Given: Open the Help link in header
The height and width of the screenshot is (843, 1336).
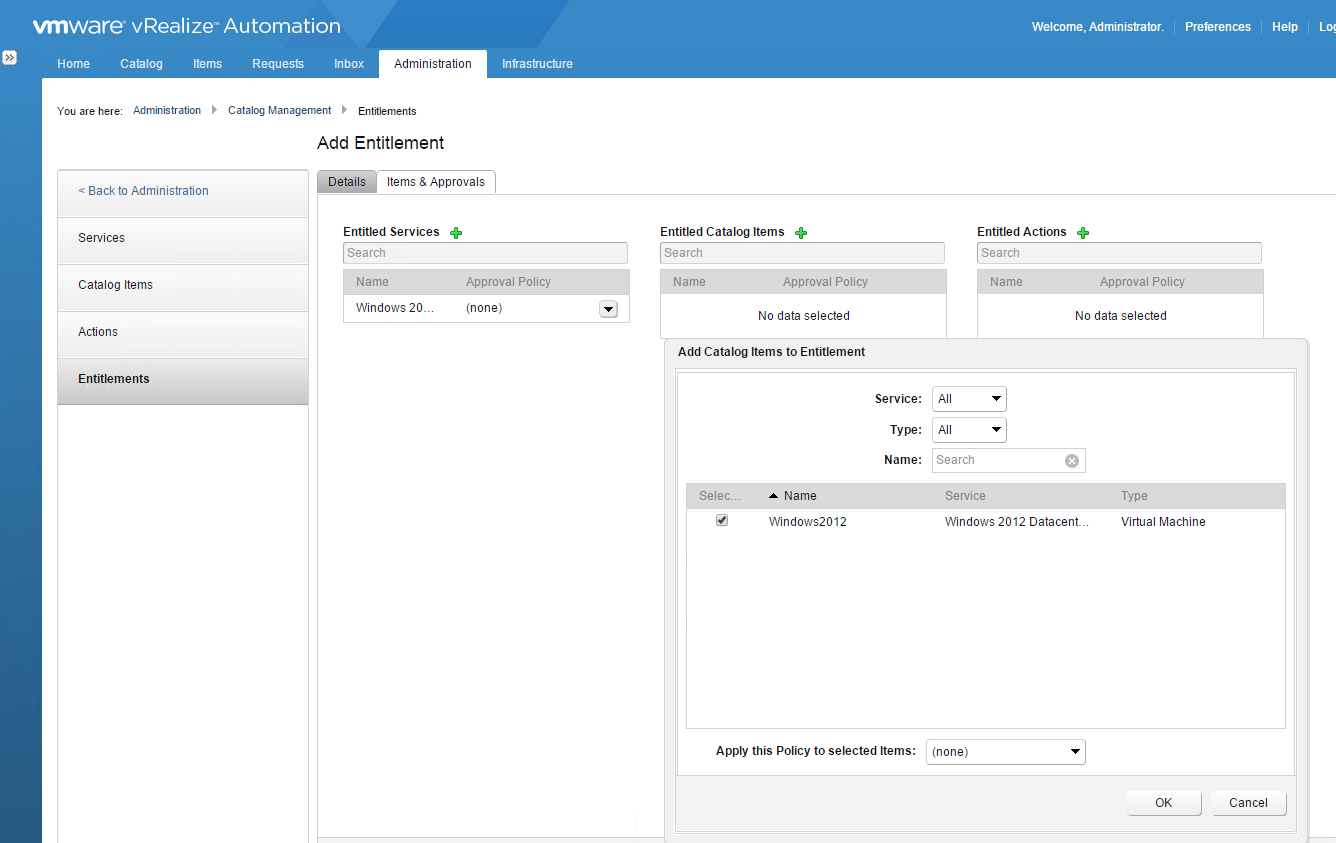Looking at the screenshot, I should pyautogui.click(x=1285, y=27).
